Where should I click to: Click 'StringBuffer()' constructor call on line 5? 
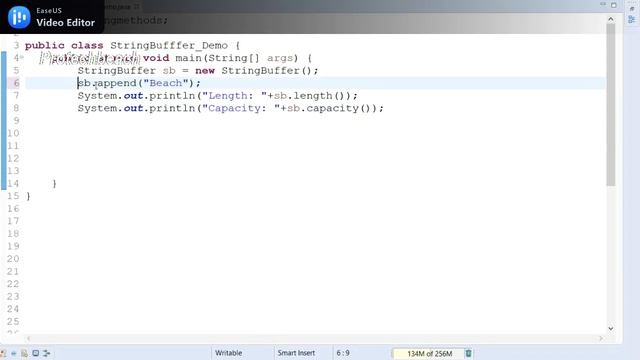point(267,71)
